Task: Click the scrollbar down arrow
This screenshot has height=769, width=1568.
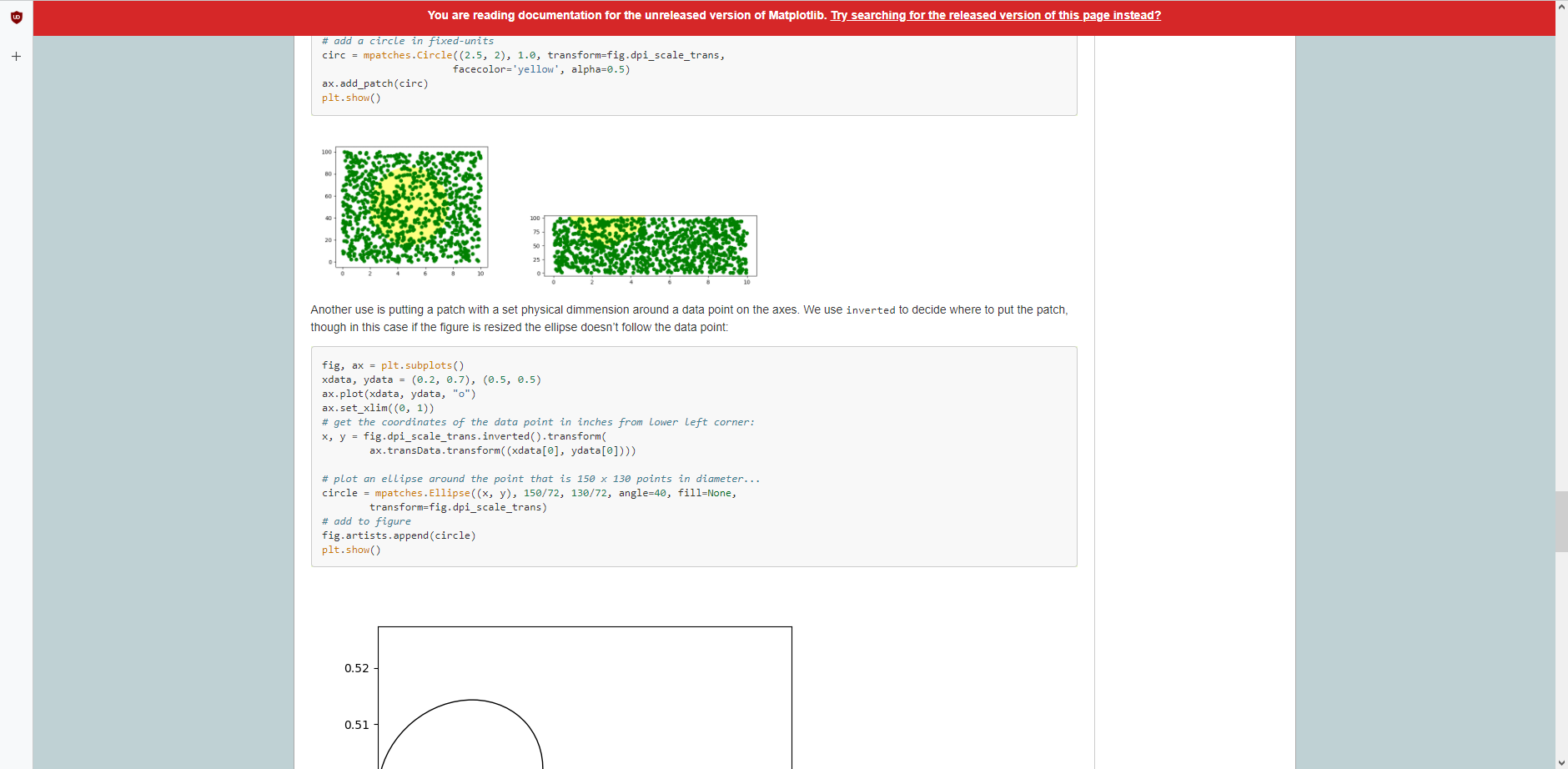Action: (1561, 762)
